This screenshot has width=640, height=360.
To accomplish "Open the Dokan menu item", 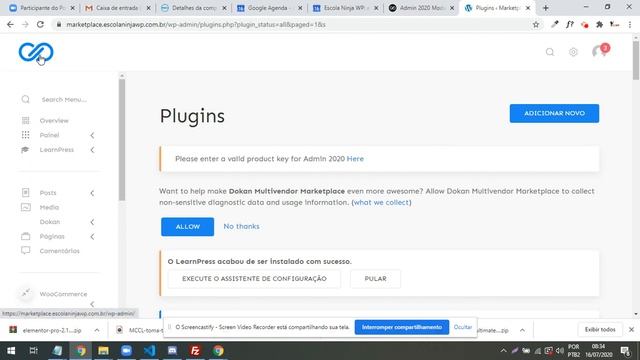I will (x=50, y=222).
